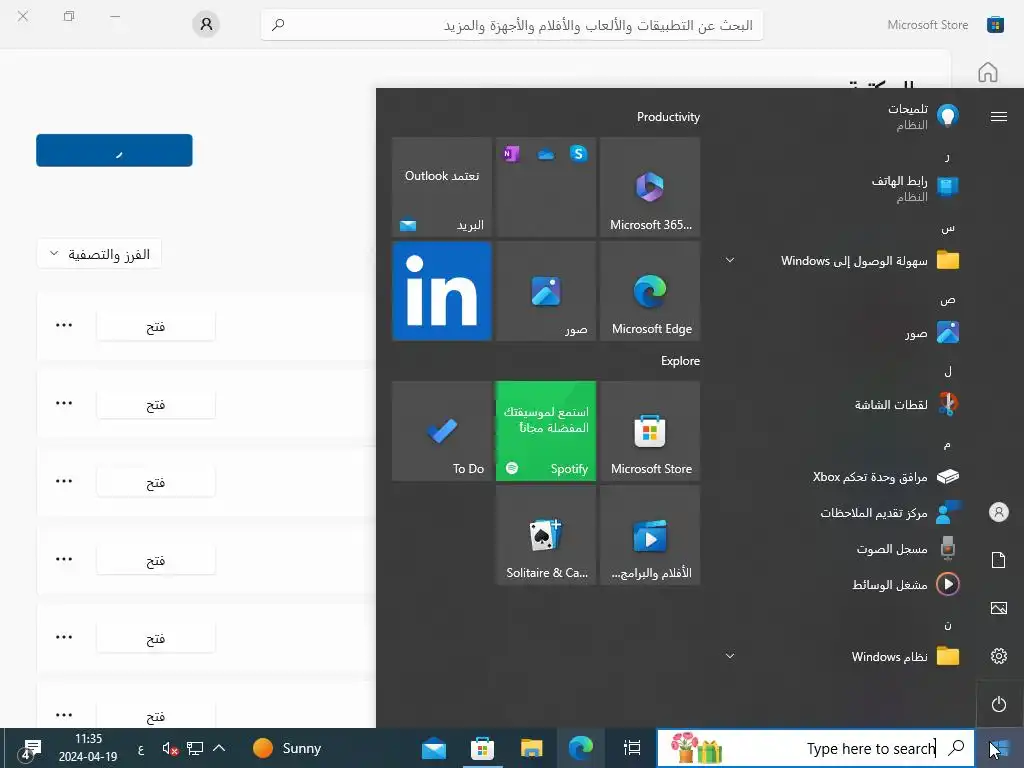Click the Explore group heading
1024x768 pixels.
pos(680,360)
